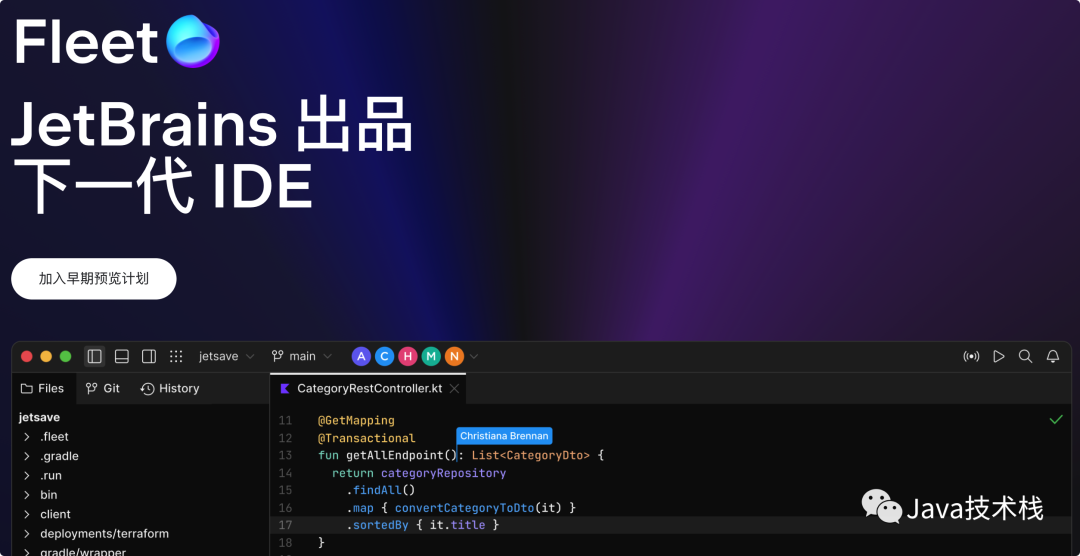Click collaborator avatar N
Image resolution: width=1080 pixels, height=556 pixels.
[x=454, y=356]
